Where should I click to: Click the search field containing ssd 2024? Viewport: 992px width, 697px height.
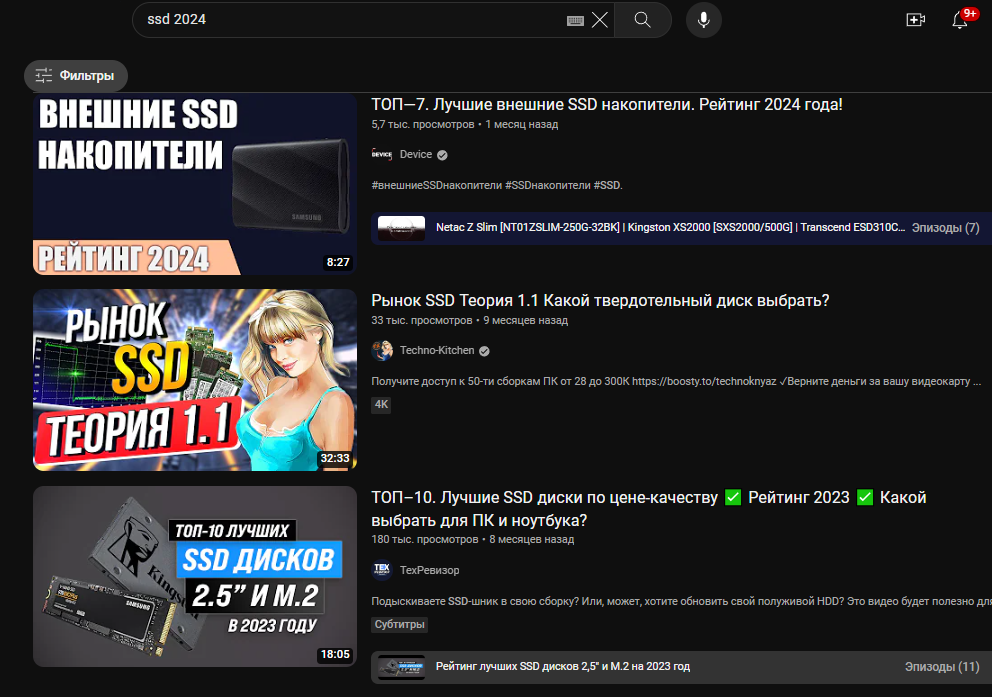pyautogui.click(x=350, y=20)
